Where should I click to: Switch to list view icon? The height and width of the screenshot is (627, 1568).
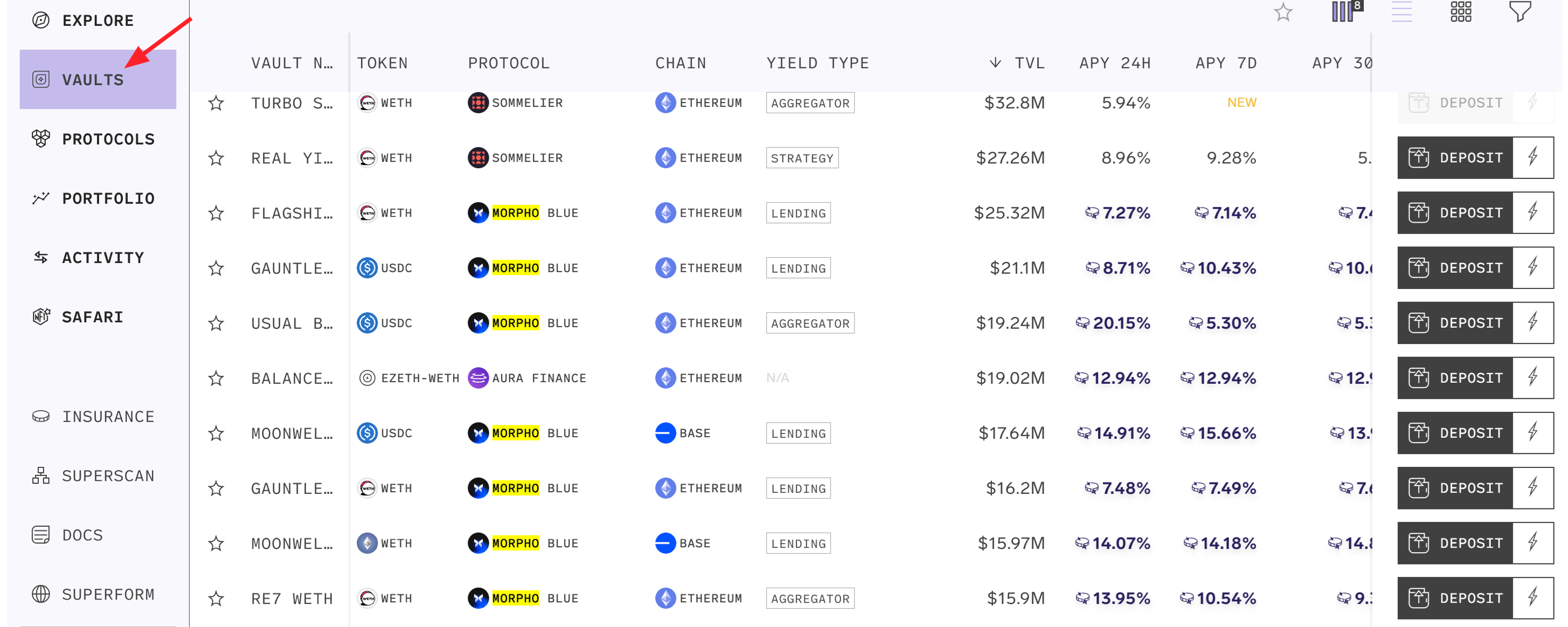(x=1401, y=11)
